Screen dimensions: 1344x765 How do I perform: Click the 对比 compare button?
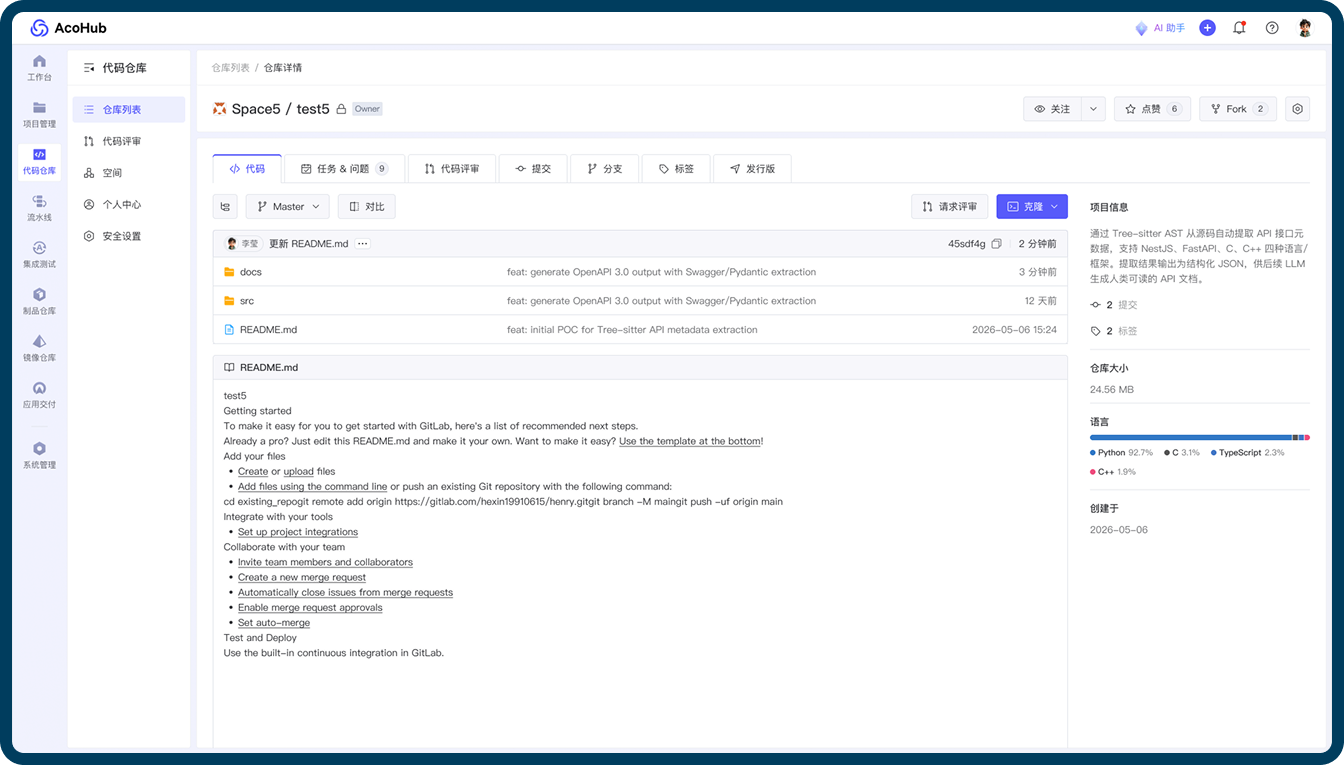tap(367, 207)
